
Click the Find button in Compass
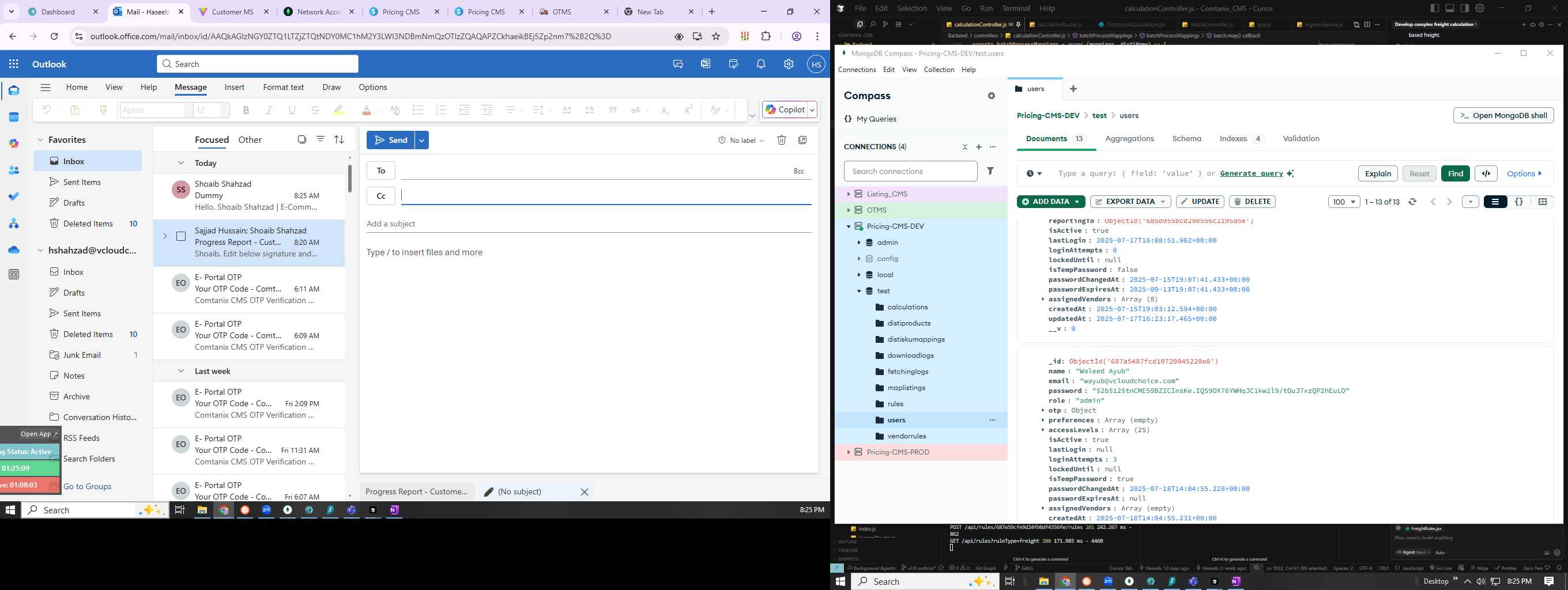[x=1456, y=173]
